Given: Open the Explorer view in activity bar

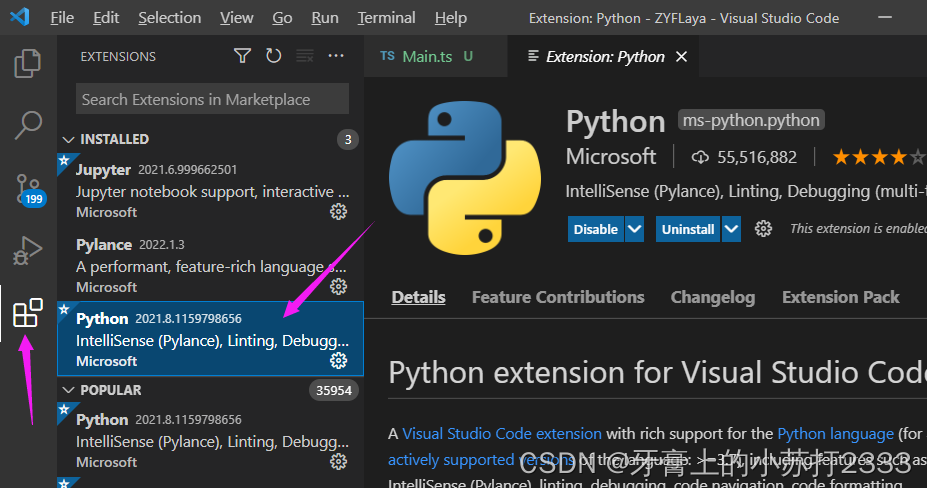Looking at the screenshot, I should 27,63.
